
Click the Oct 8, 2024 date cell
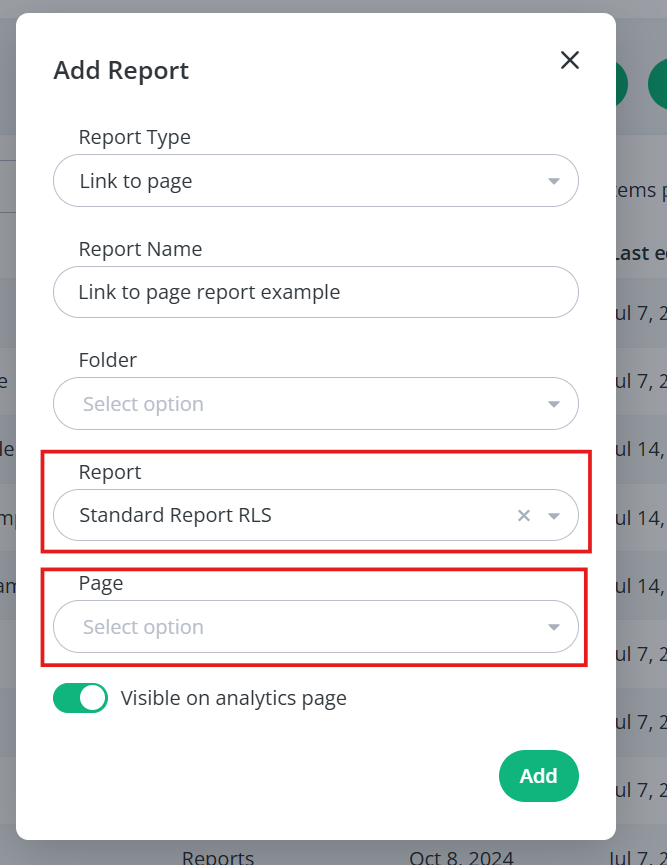(461, 857)
